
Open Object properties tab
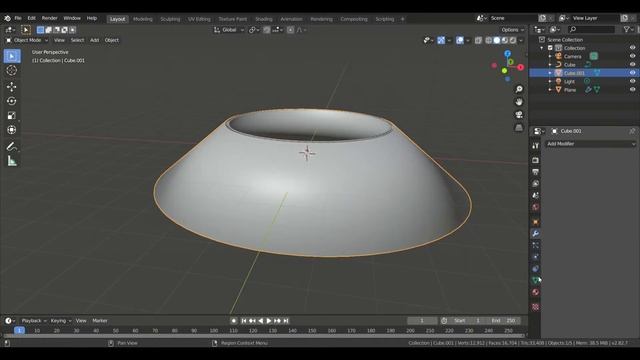pos(536,222)
